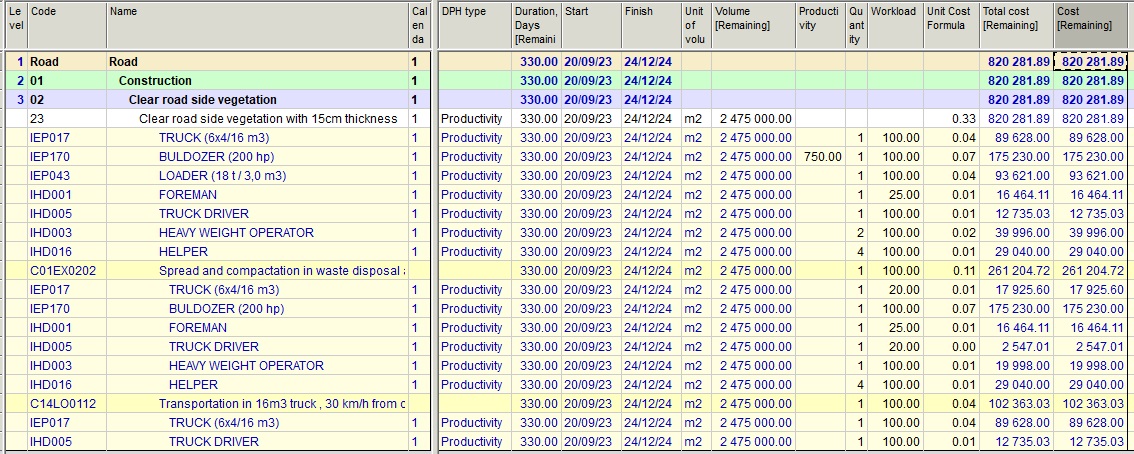This screenshot has height=454, width=1134.
Task: Select the bold 'Clear road side vegetation' name
Action: click(202, 100)
